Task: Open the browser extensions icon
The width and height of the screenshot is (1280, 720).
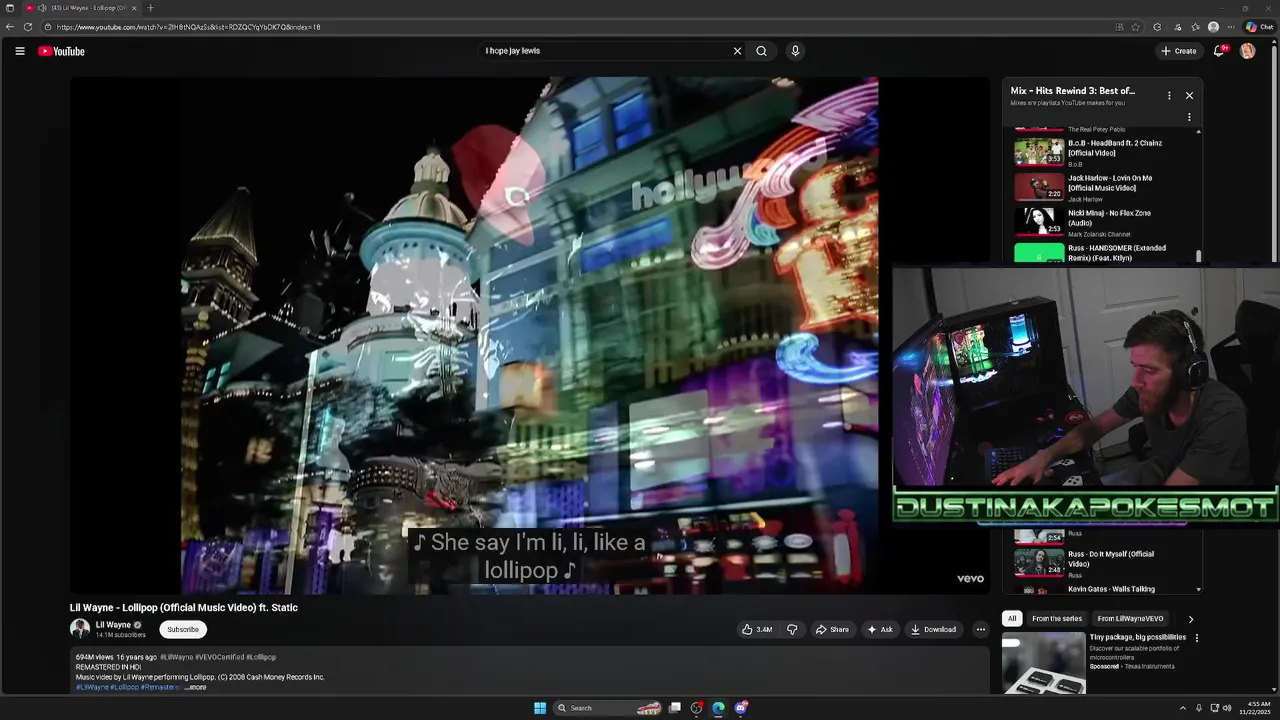Action: point(1157,27)
